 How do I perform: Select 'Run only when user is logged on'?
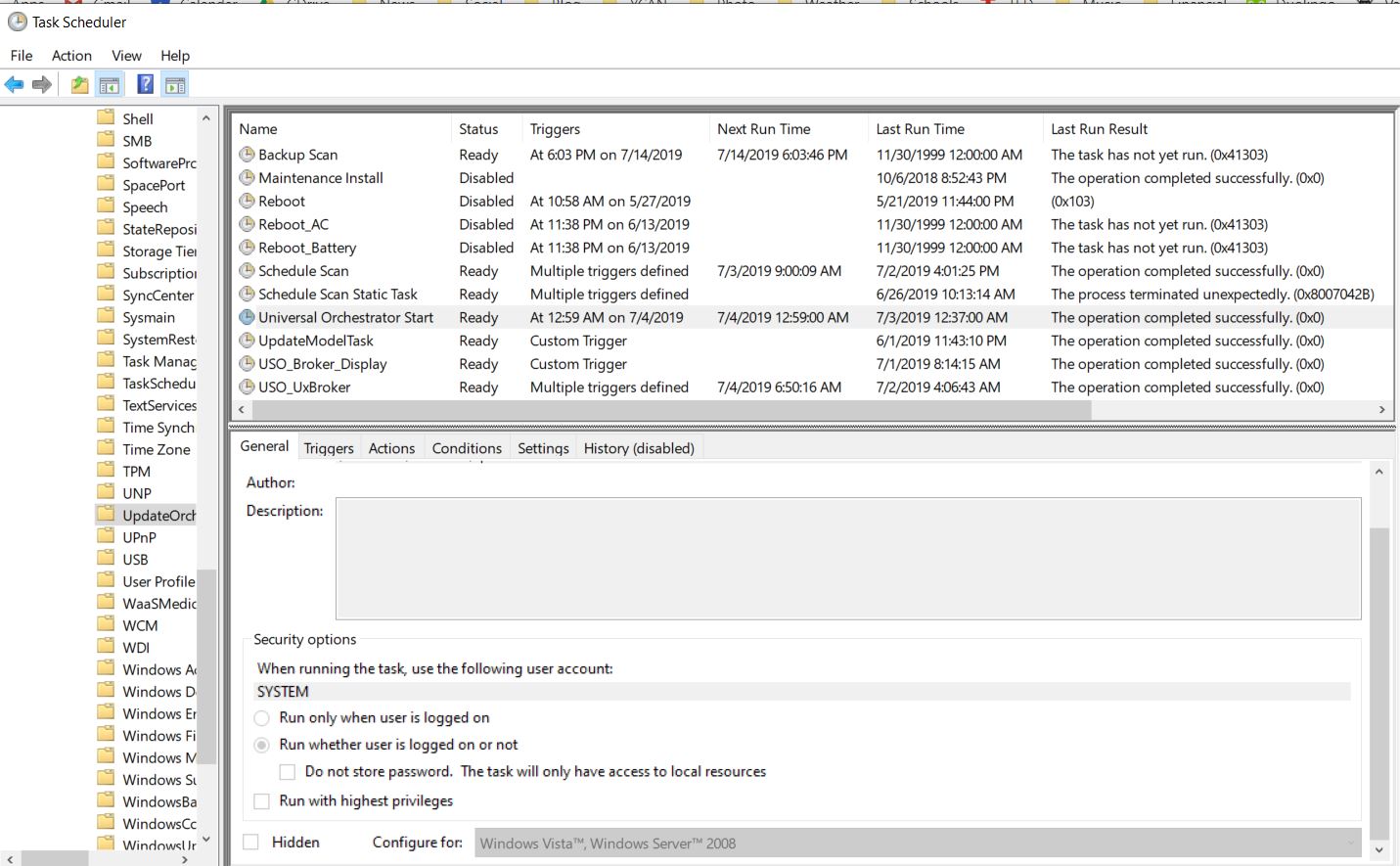[262, 718]
